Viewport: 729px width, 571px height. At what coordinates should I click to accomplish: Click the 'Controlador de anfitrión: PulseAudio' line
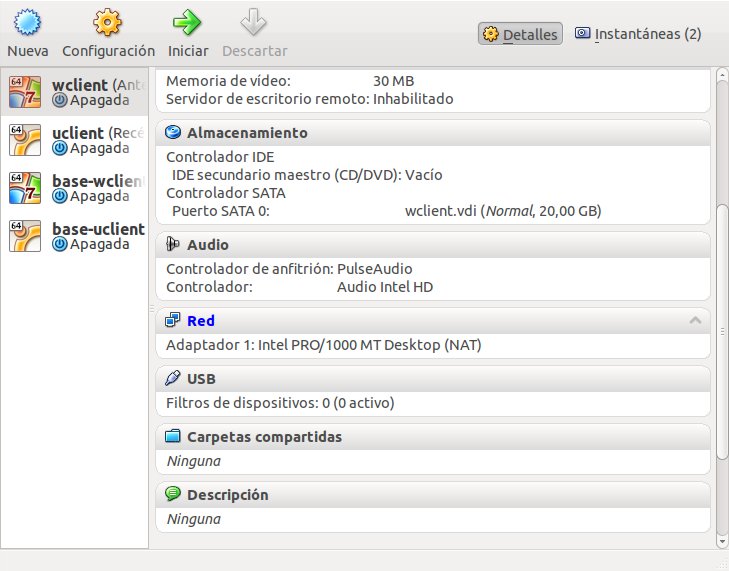point(289,269)
